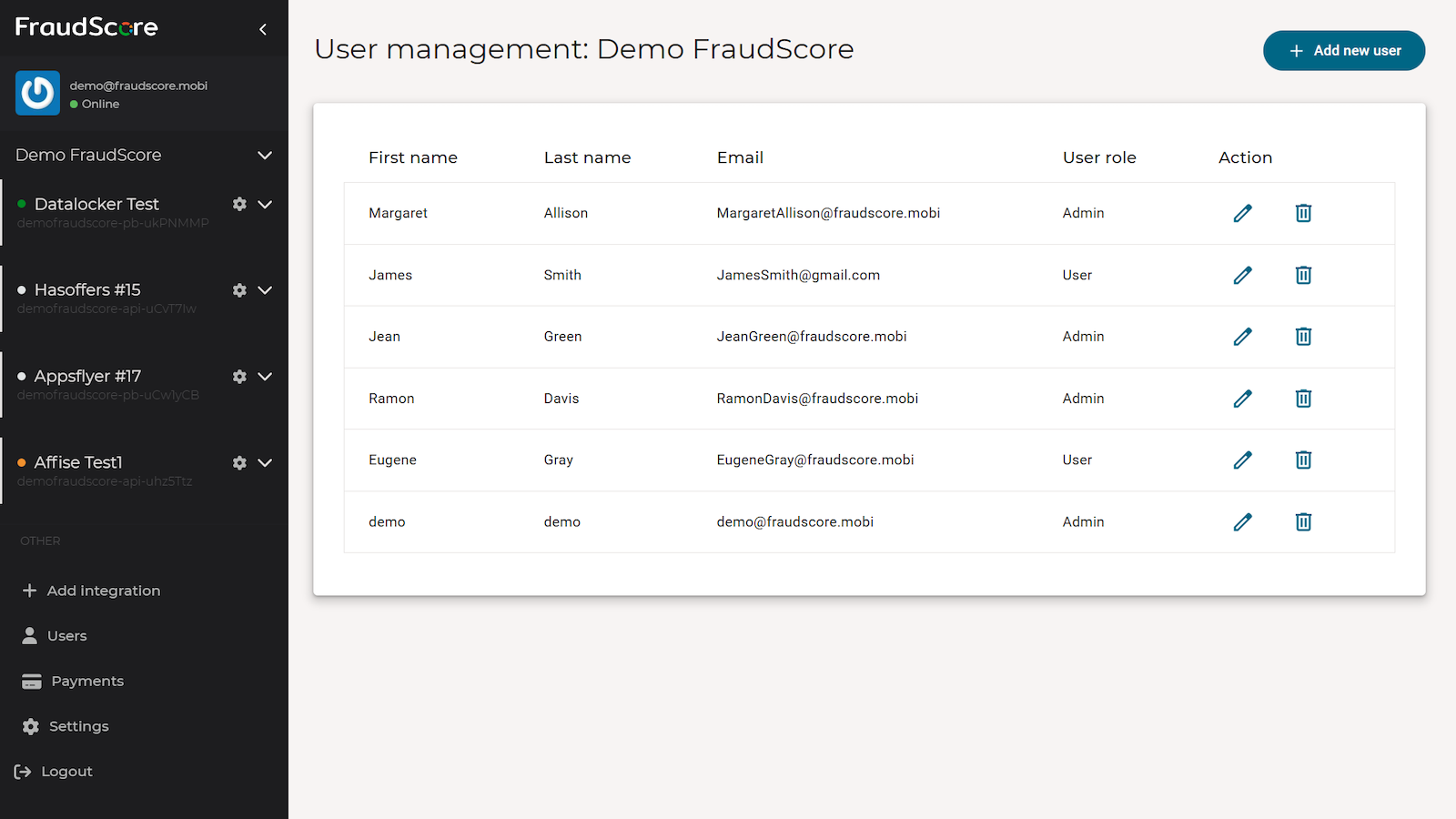Delete the demo user entry
1456x819 pixels.
click(1303, 521)
